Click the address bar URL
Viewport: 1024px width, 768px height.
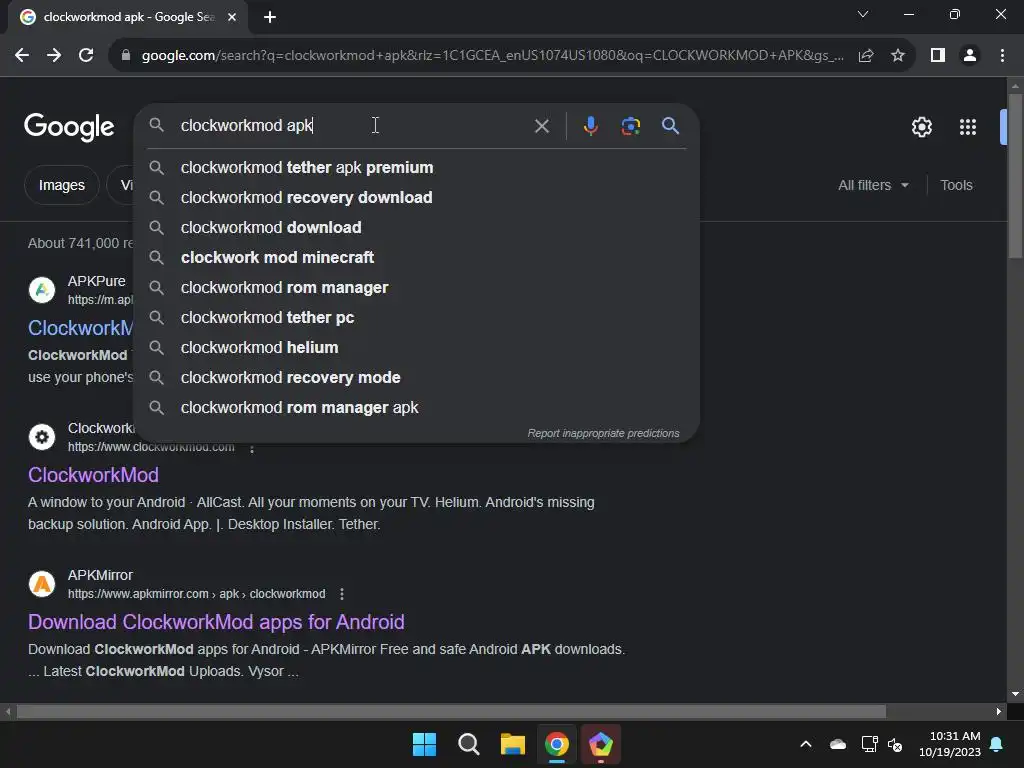492,56
